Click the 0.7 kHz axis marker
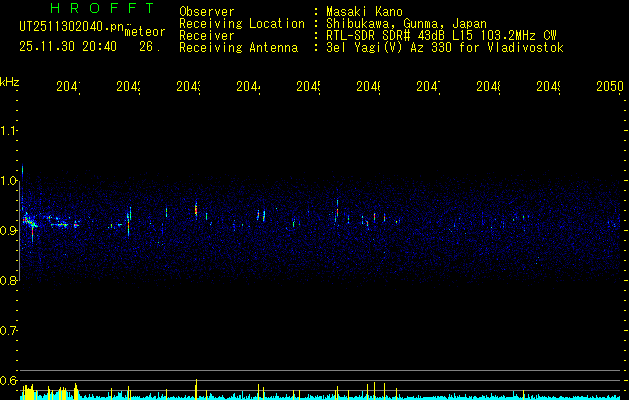This screenshot has width=629, height=400. [x=9, y=331]
